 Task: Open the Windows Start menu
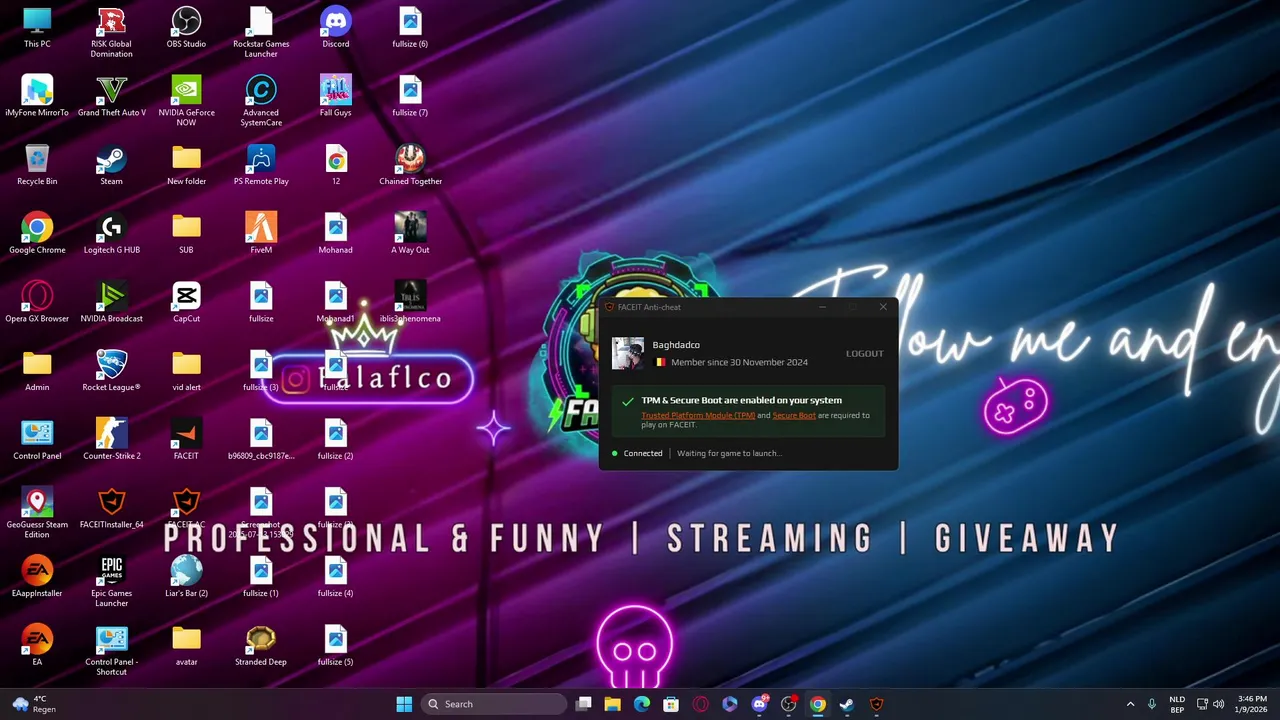coord(404,704)
